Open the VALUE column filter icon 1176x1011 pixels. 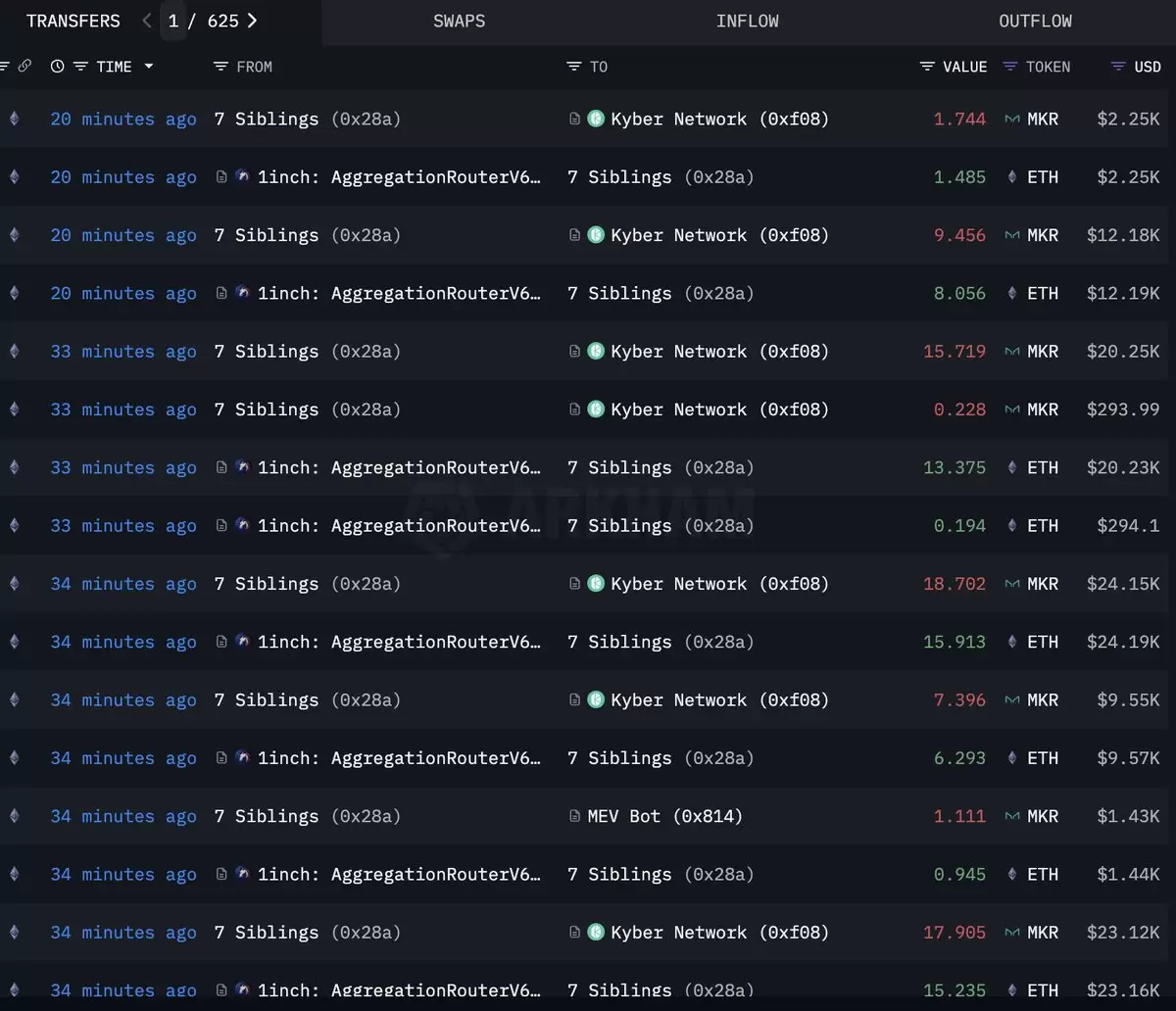pos(927,67)
